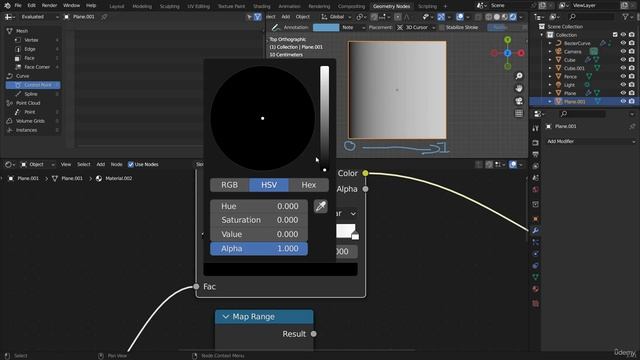Open the Note annotation layer dropdown

353,27
